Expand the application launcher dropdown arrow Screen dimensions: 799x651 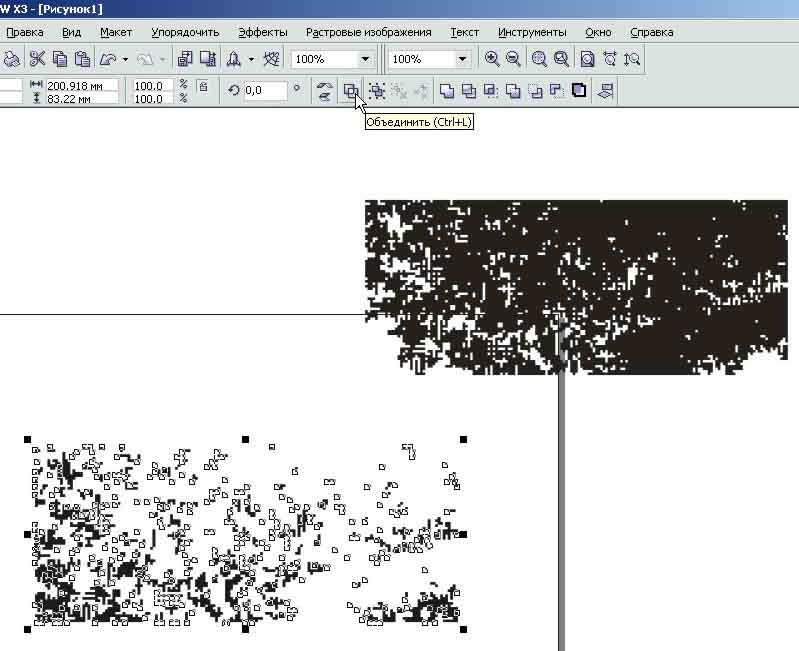coord(251,60)
